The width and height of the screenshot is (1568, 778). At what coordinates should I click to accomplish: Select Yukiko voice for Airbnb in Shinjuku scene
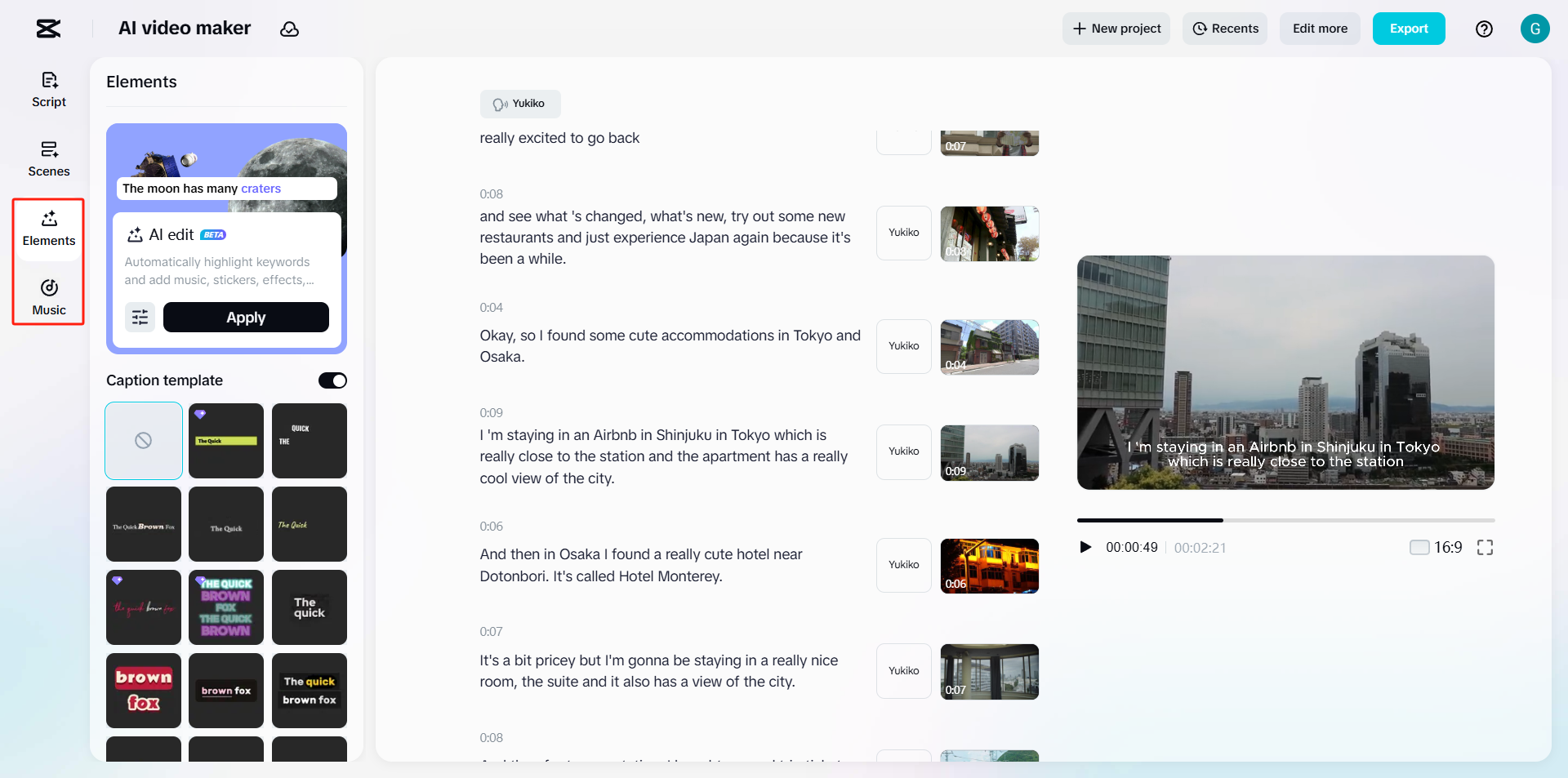[x=904, y=452]
